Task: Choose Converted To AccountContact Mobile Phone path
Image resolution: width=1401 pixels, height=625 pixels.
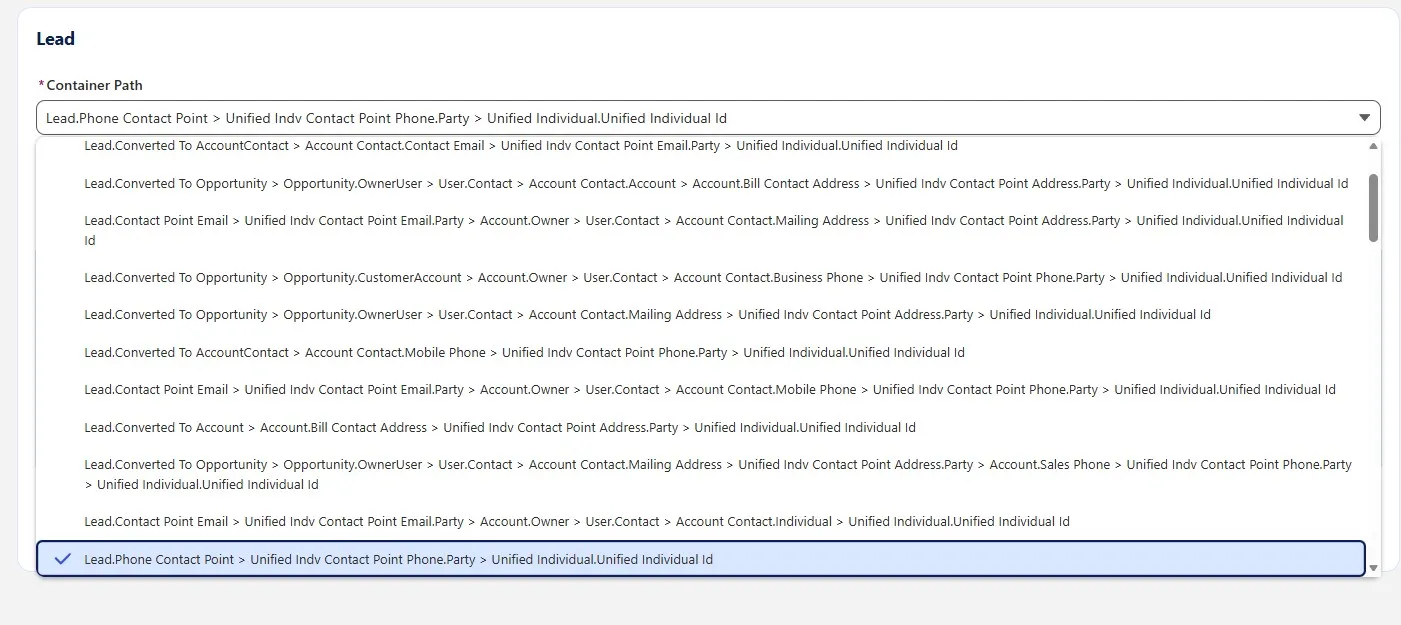Action: 700,353
